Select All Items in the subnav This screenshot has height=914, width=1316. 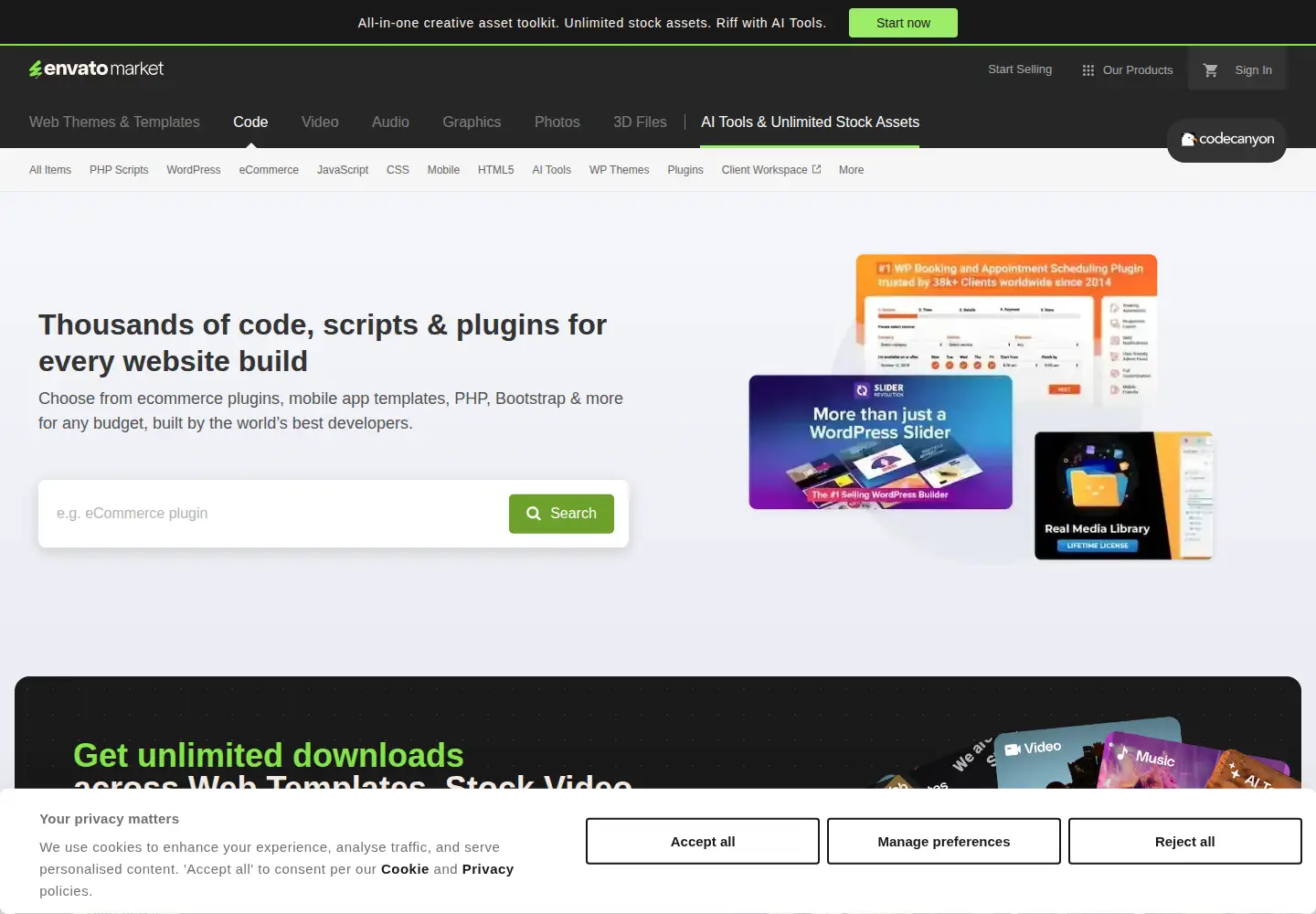50,170
